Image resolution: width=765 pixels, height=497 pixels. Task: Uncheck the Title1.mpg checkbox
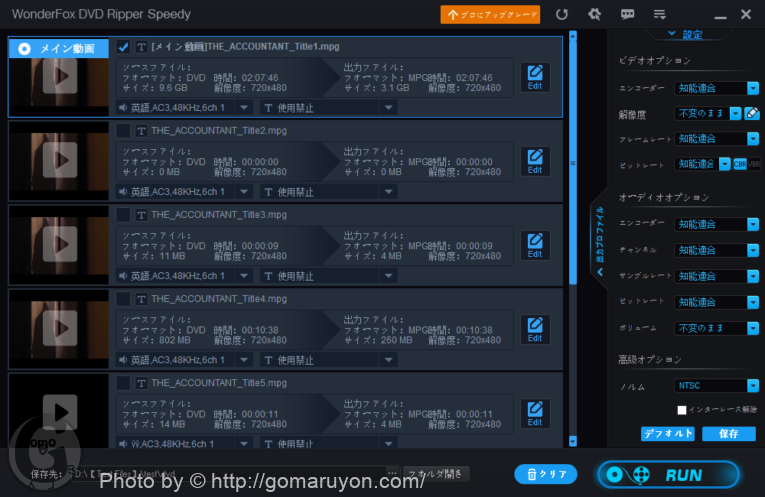pyautogui.click(x=123, y=47)
